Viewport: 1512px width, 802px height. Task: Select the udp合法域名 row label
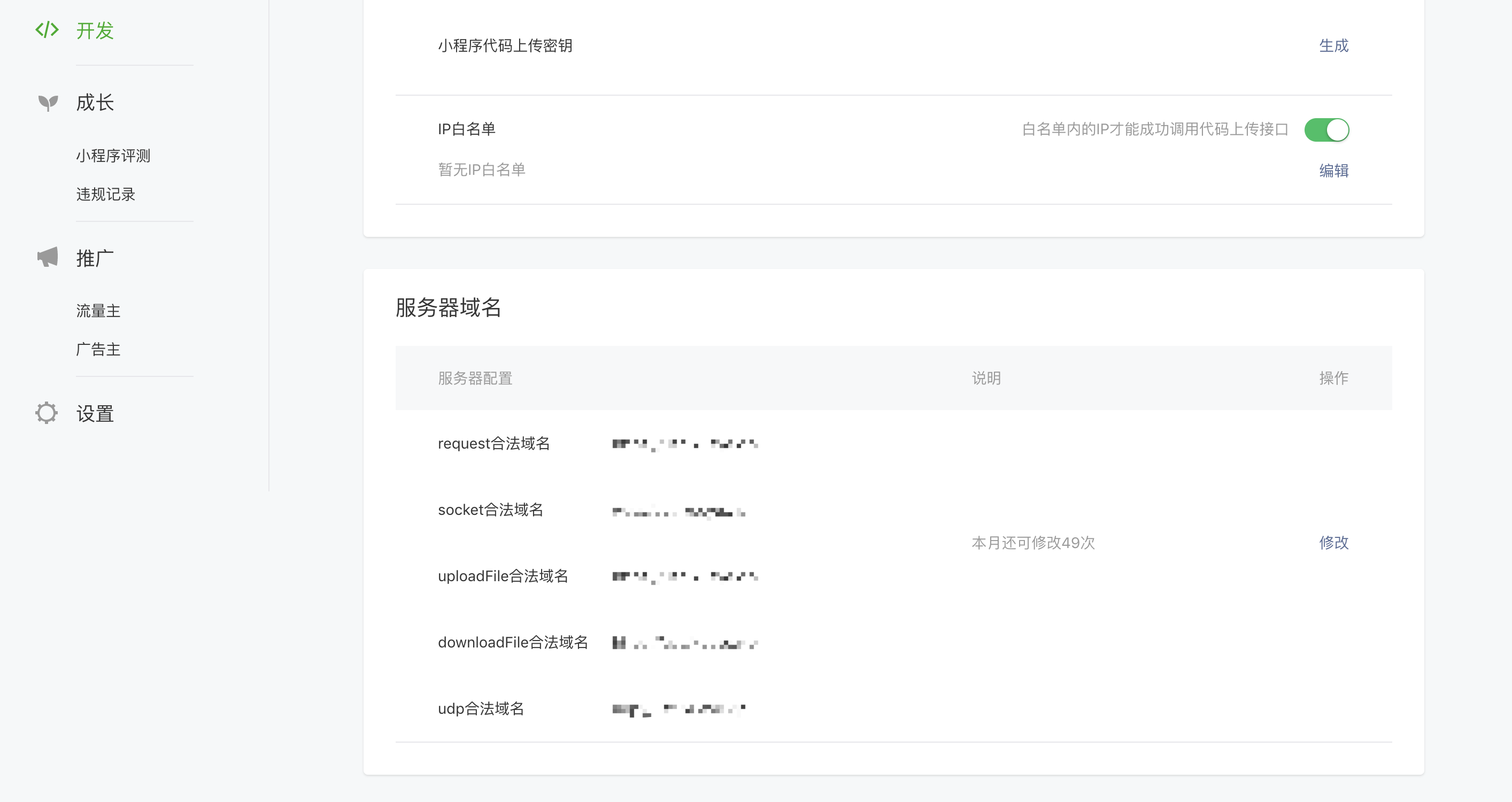[x=481, y=708]
